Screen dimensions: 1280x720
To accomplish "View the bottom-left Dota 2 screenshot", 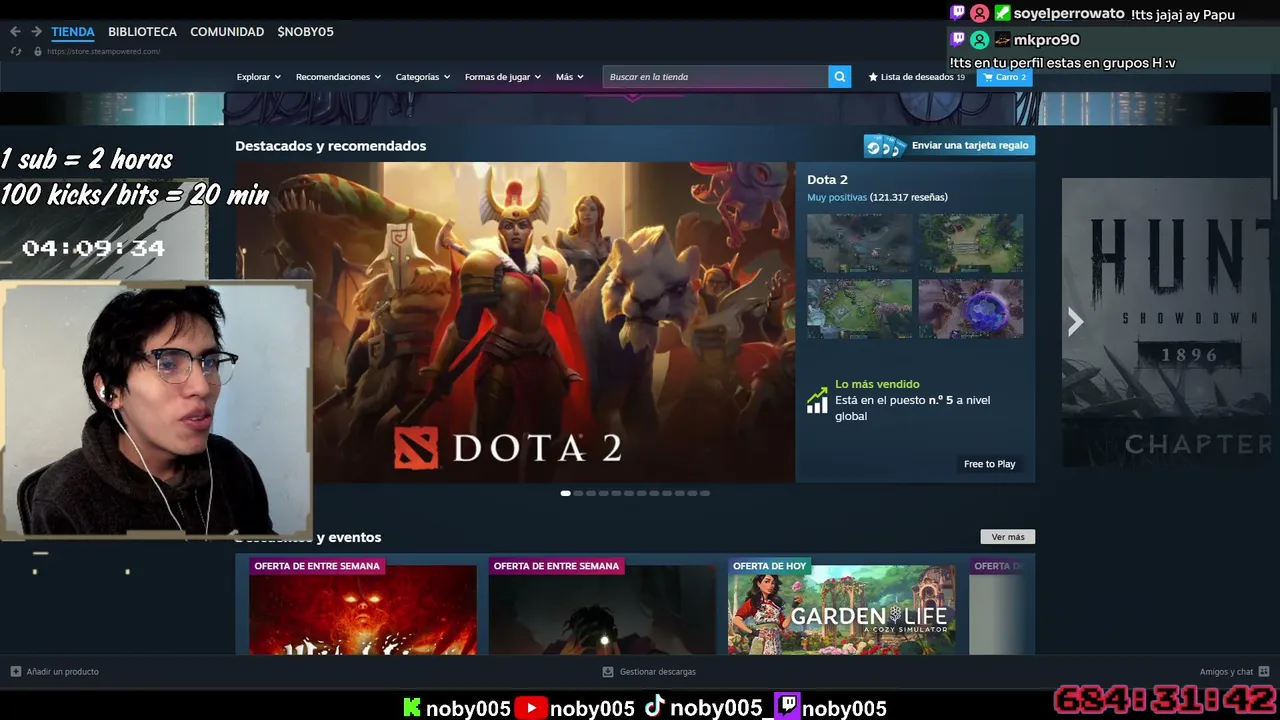I will (x=860, y=308).
